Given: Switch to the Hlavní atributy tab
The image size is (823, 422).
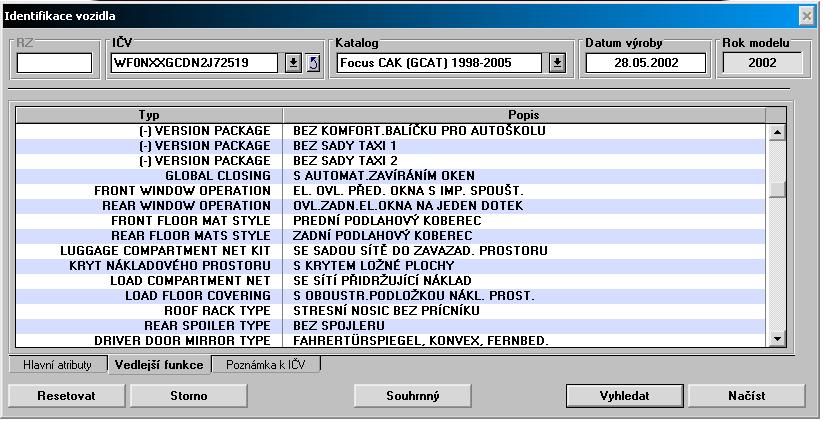Looking at the screenshot, I should 57,365.
